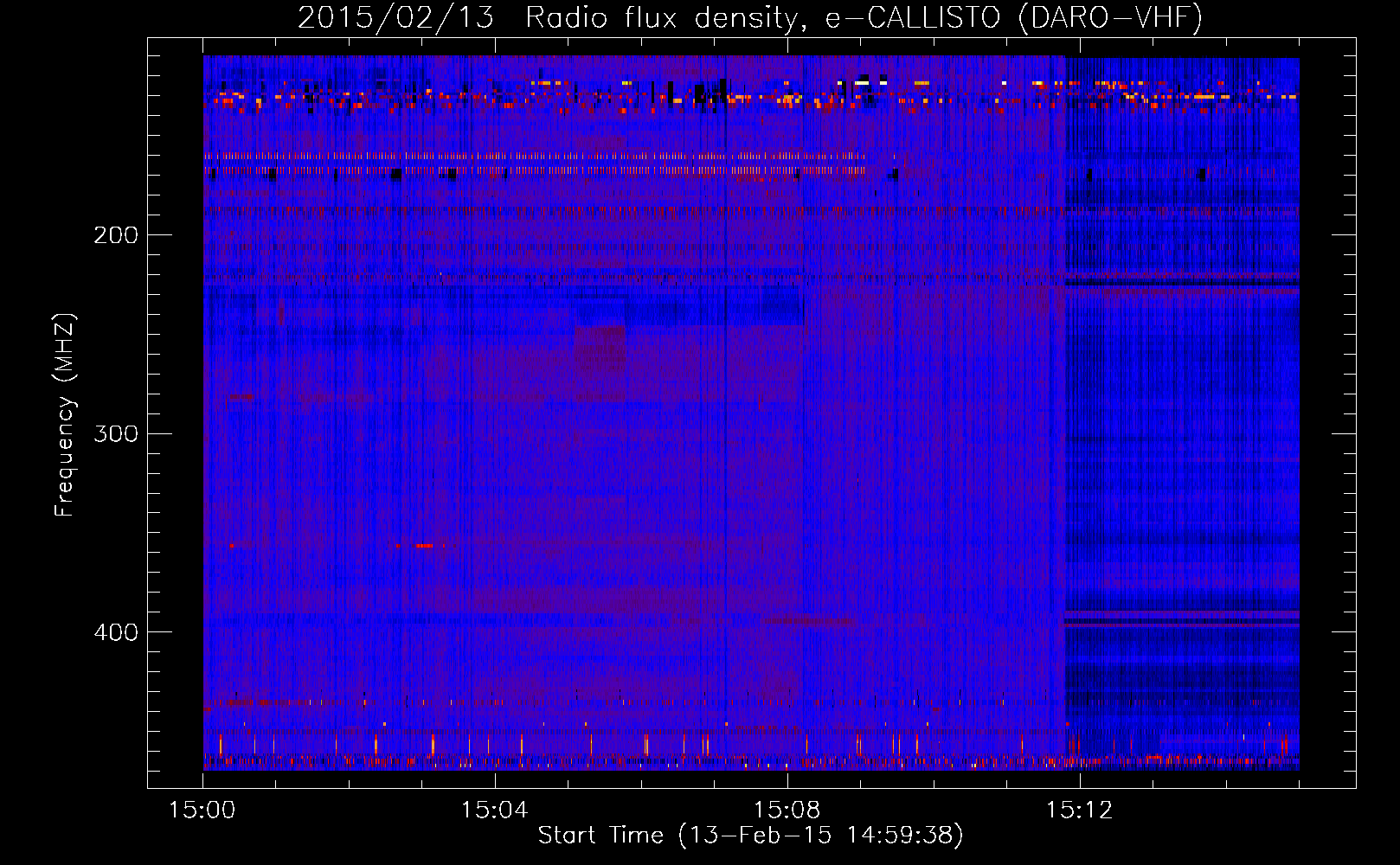The height and width of the screenshot is (865, 1400).
Task: Click the 300 frequency tick label
Action: 116,433
